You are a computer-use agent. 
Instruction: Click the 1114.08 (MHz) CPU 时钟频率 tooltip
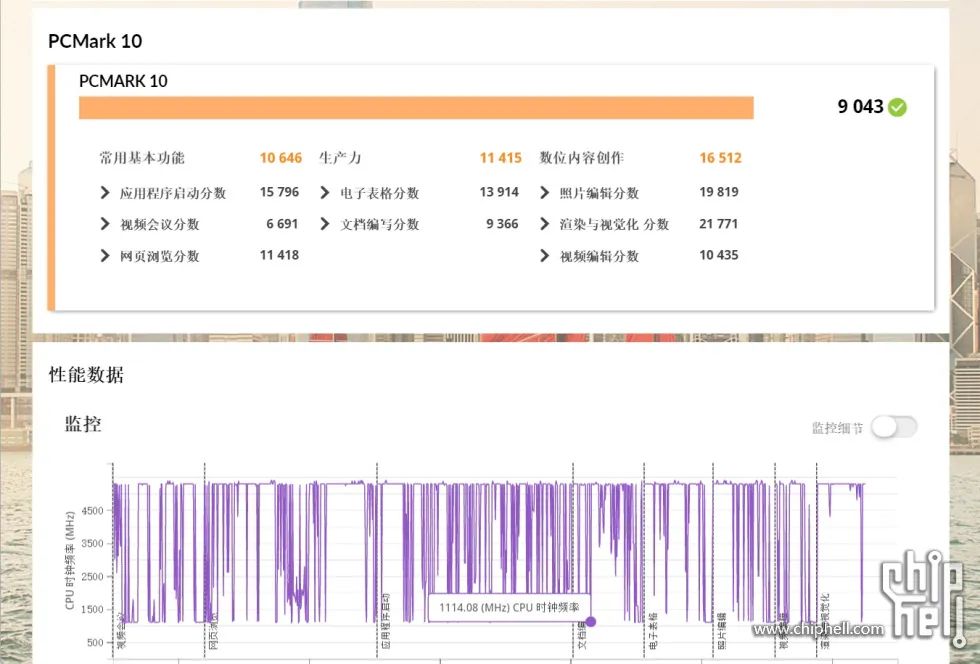(509, 607)
